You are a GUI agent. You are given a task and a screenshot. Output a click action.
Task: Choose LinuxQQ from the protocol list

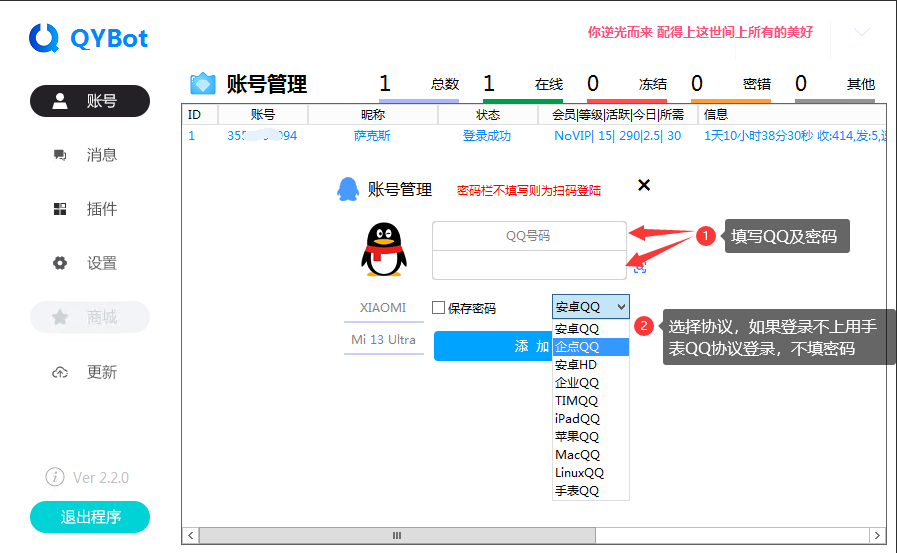590,473
